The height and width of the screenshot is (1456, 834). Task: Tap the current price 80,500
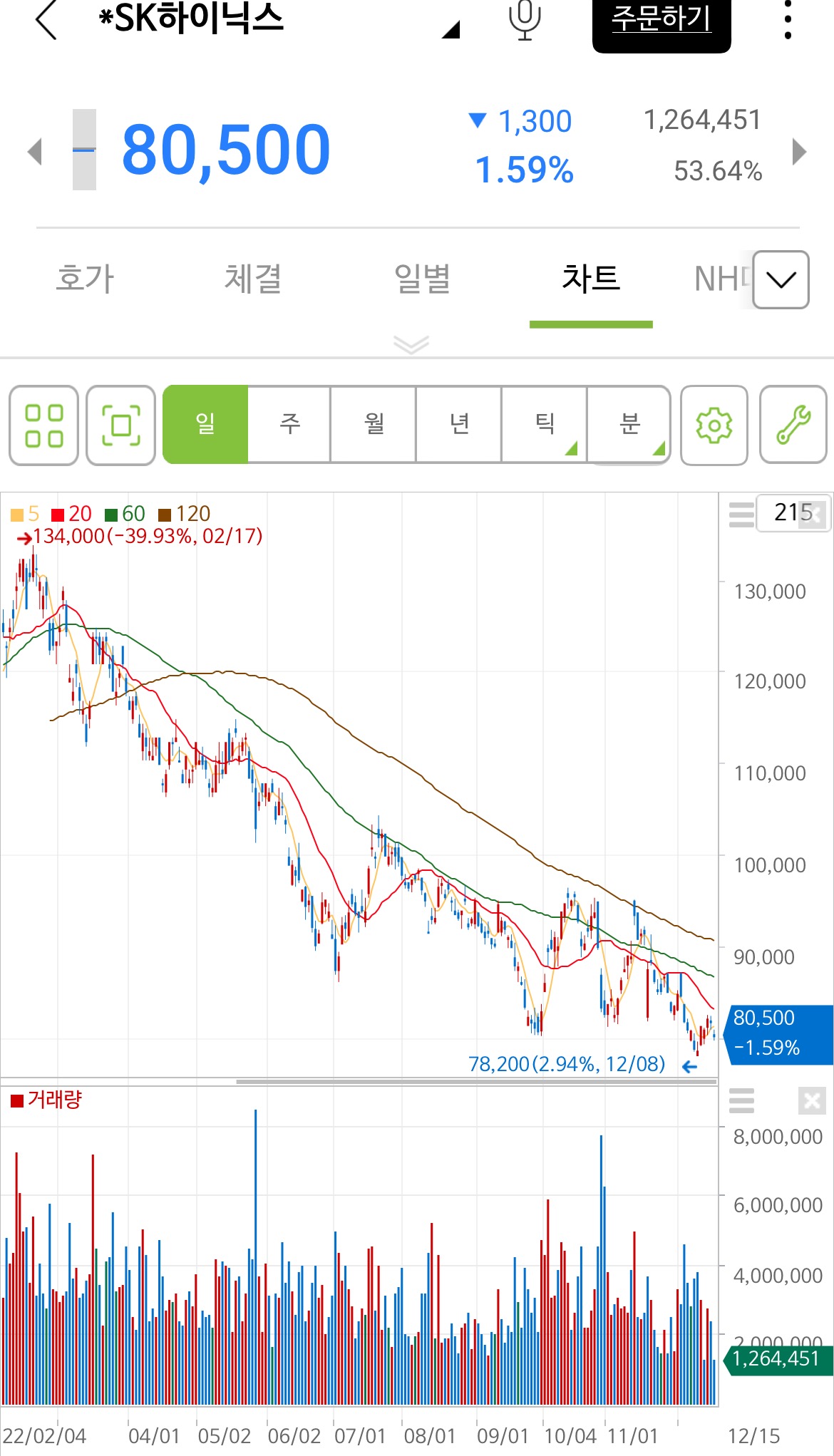(x=226, y=150)
